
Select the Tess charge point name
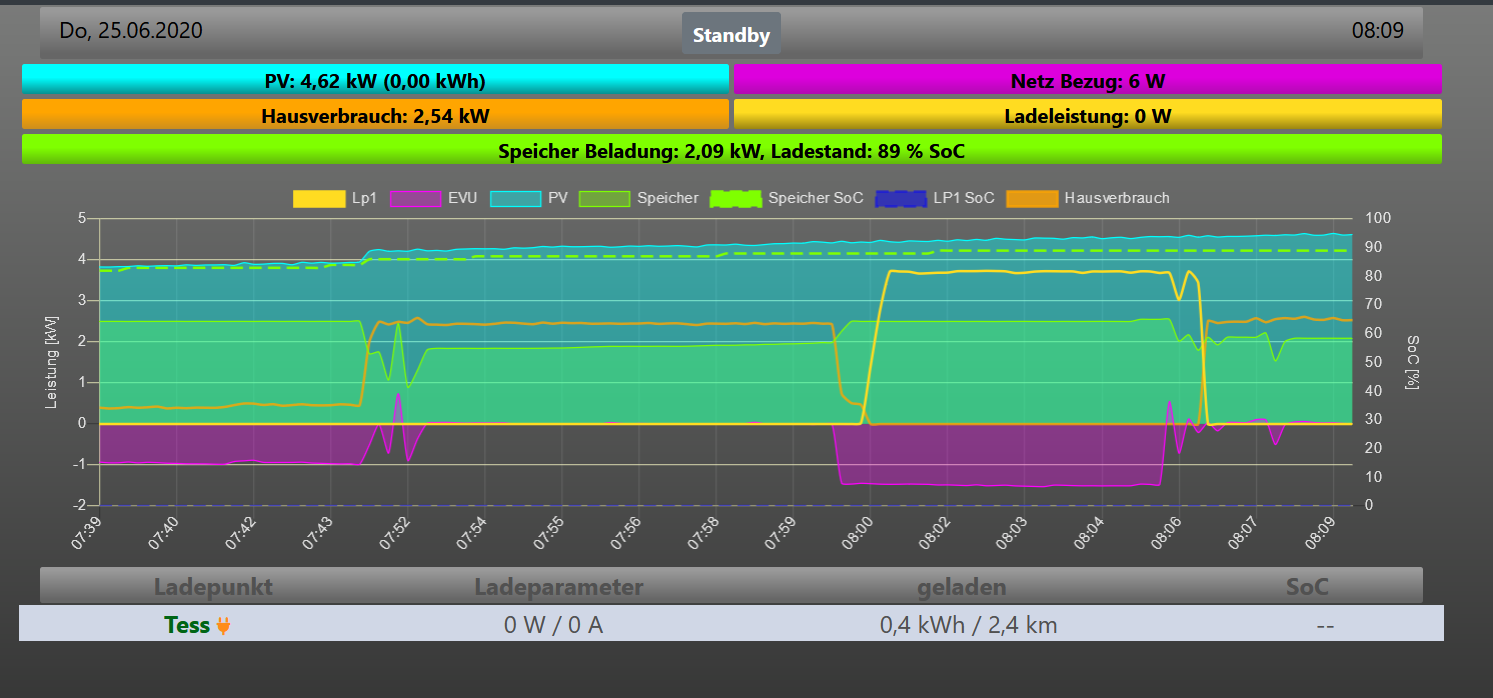click(187, 626)
